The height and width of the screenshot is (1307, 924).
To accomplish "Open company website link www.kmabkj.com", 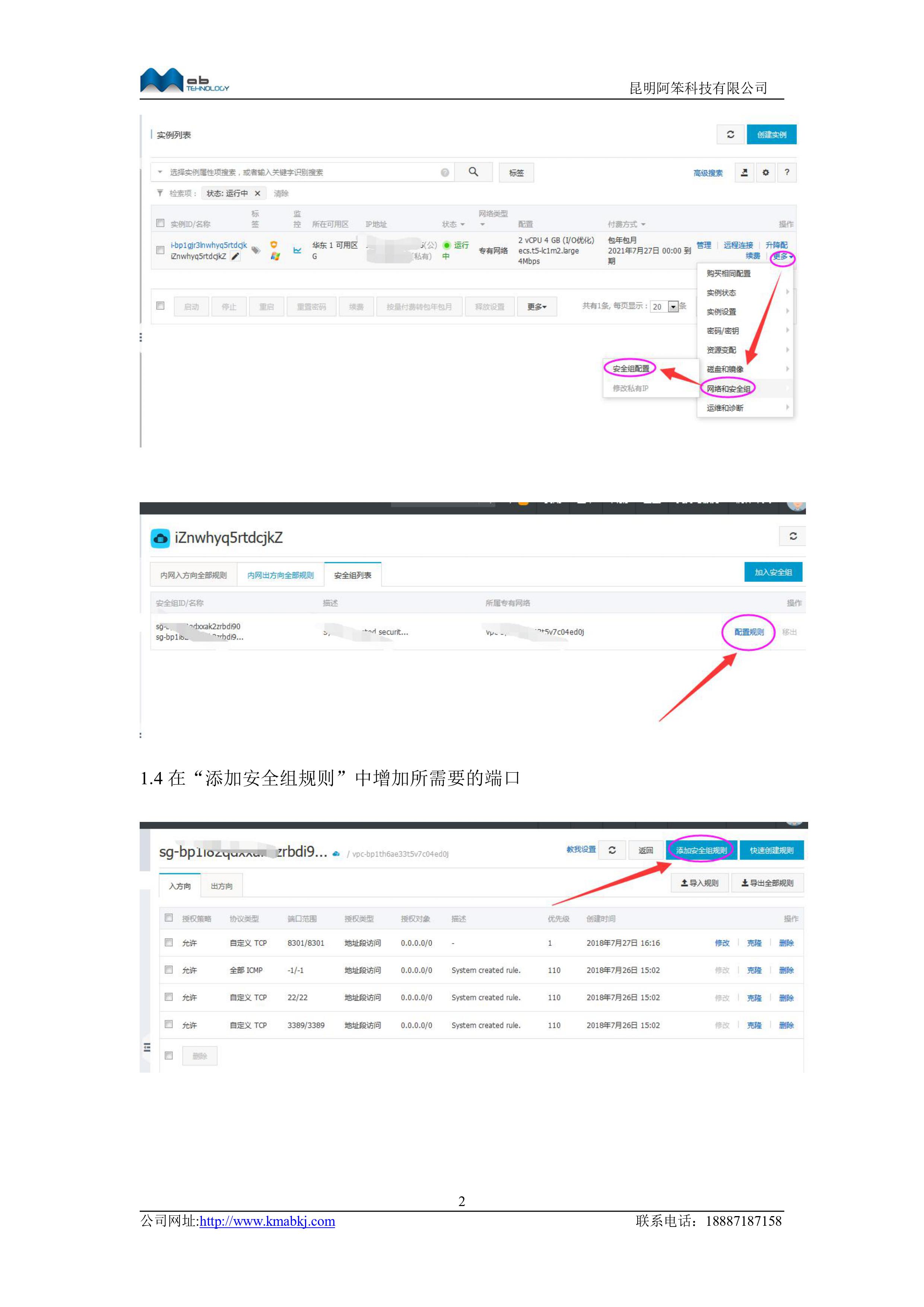I will pos(267,1222).
